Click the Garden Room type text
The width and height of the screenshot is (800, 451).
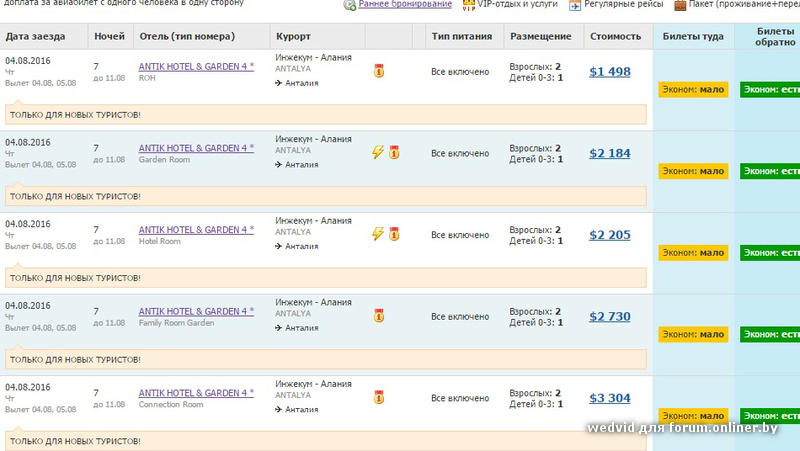(x=164, y=160)
